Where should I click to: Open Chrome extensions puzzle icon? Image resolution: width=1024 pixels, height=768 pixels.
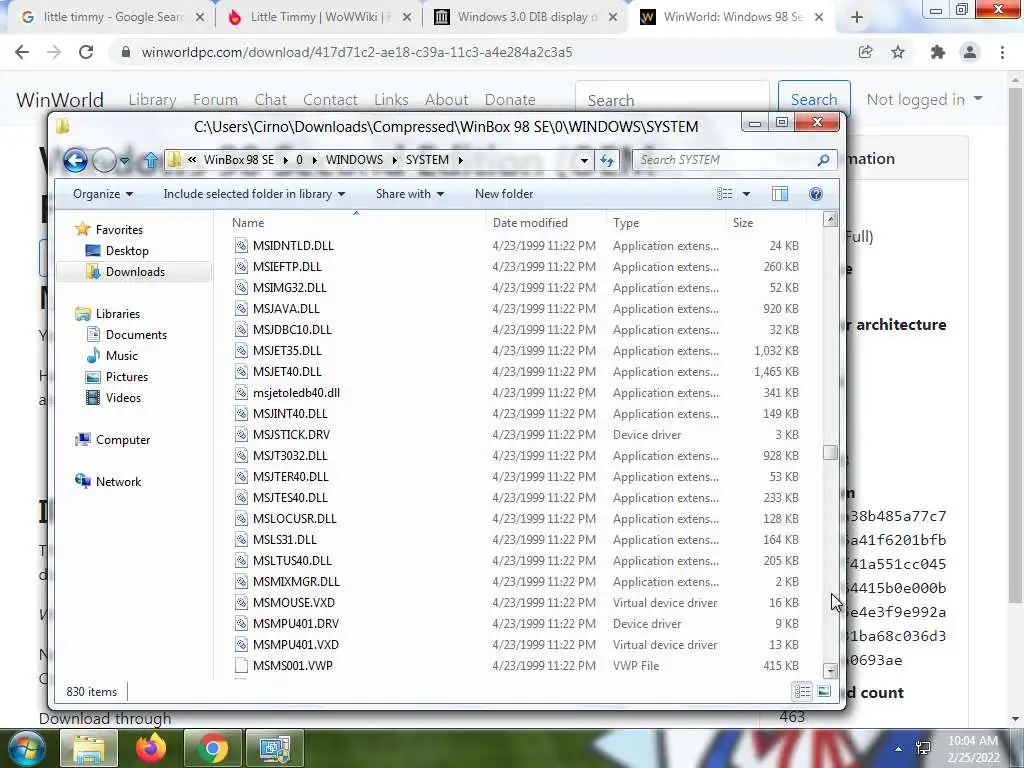click(938, 52)
